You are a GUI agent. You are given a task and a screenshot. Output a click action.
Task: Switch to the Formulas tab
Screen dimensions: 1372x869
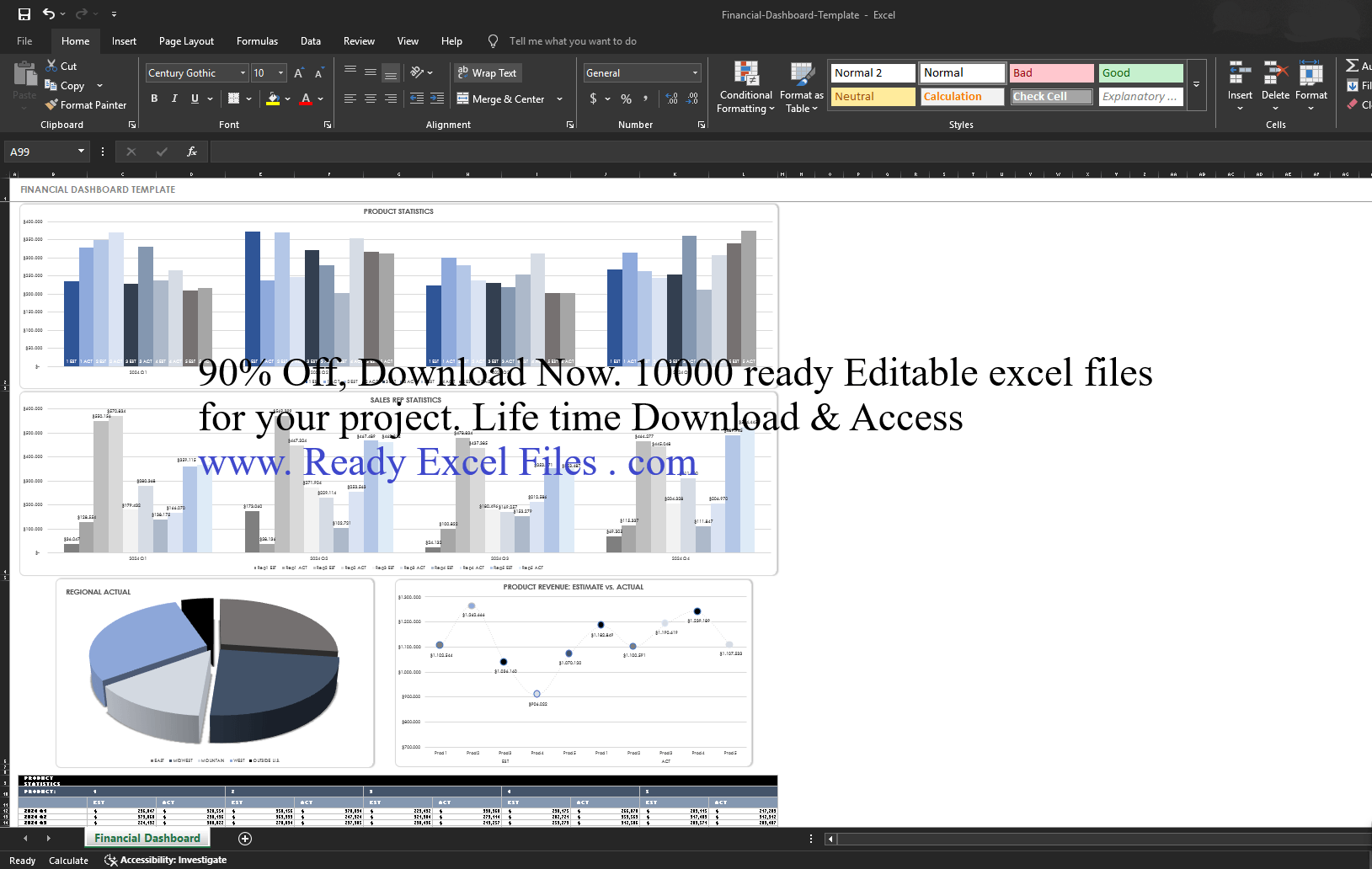pos(257,41)
